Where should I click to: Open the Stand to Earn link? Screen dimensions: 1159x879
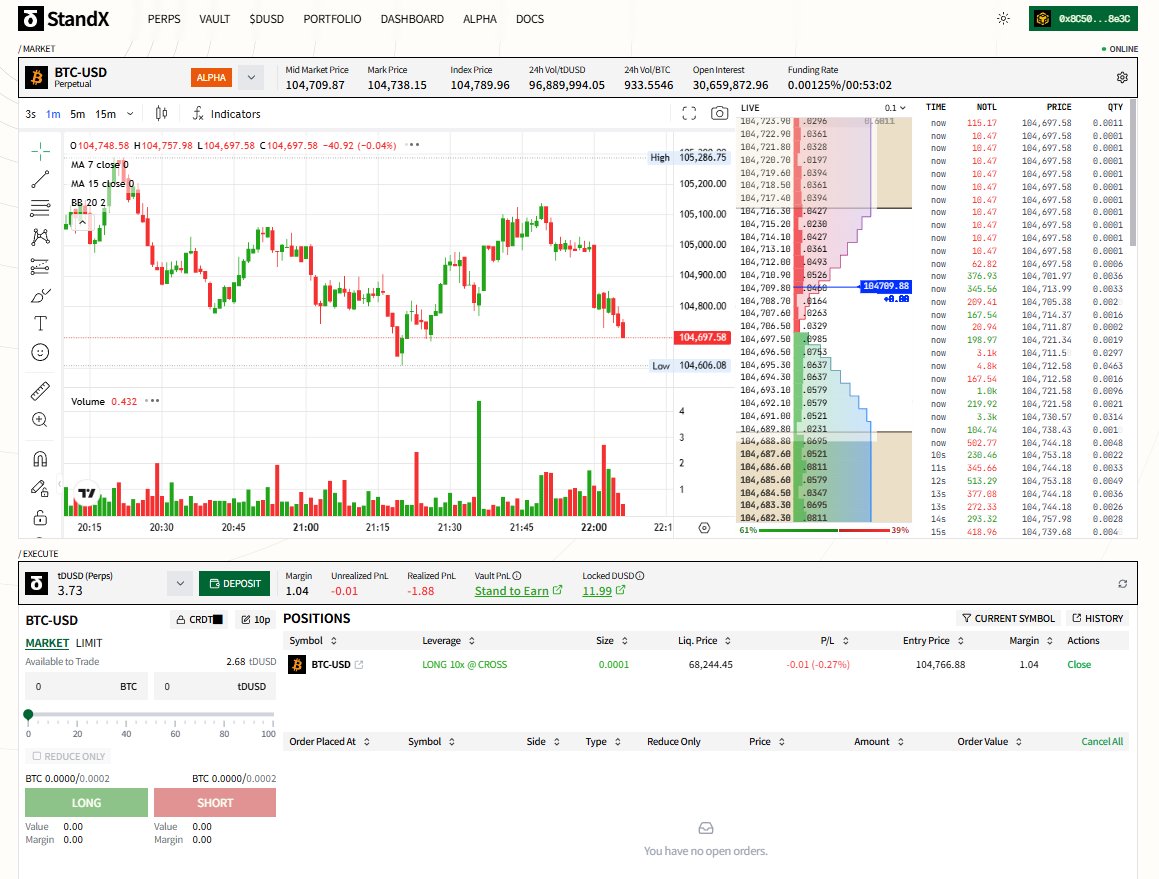[518, 591]
